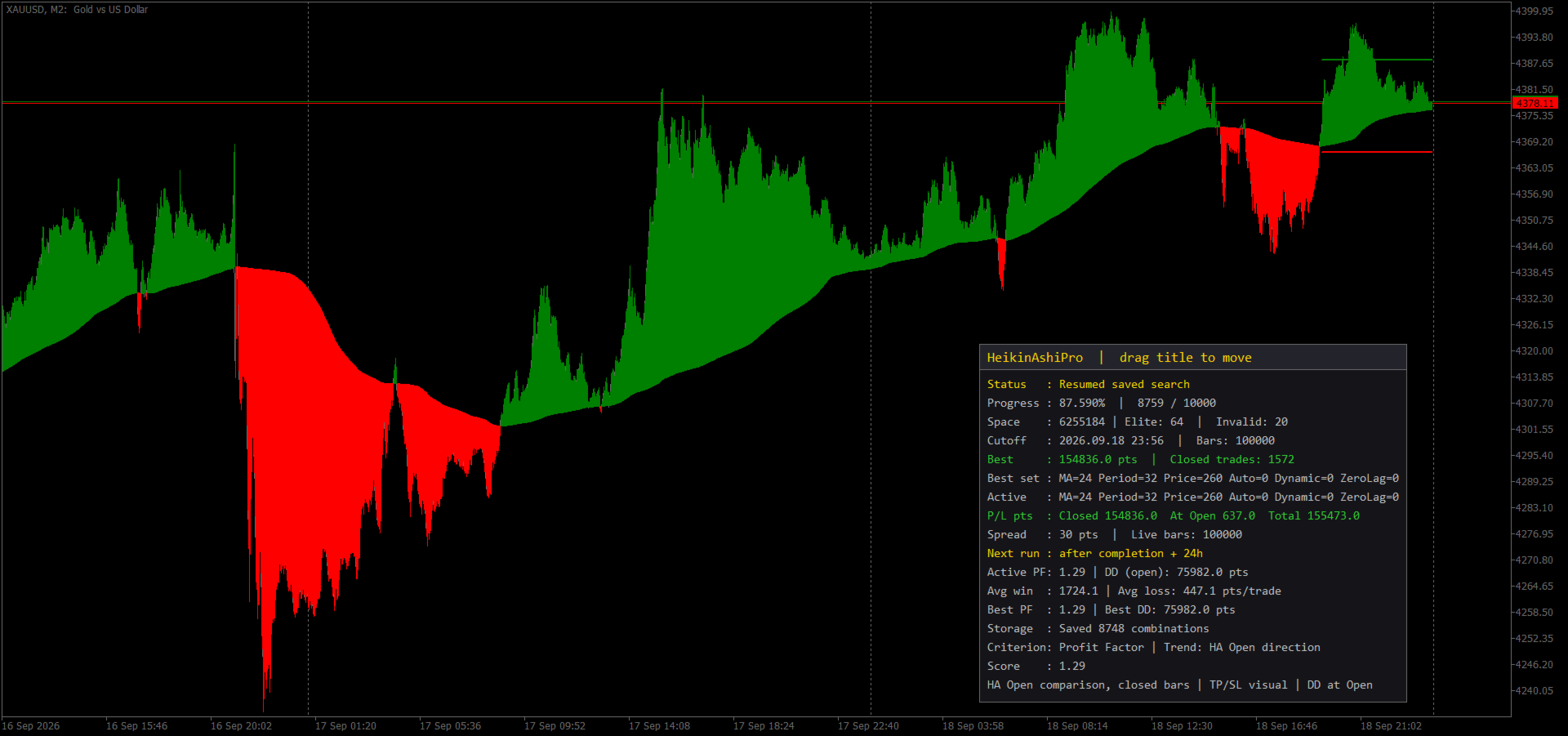Click the green Best 154836.0 pts line
Image resolution: width=1568 pixels, height=736 pixels.
pyautogui.click(x=1140, y=459)
